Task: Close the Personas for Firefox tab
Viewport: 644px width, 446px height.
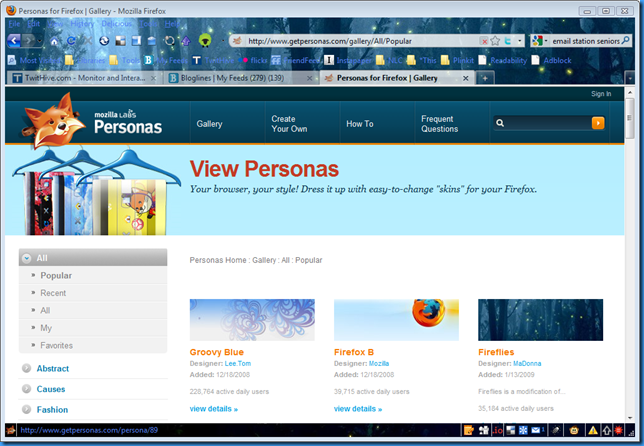Action: [x=466, y=78]
